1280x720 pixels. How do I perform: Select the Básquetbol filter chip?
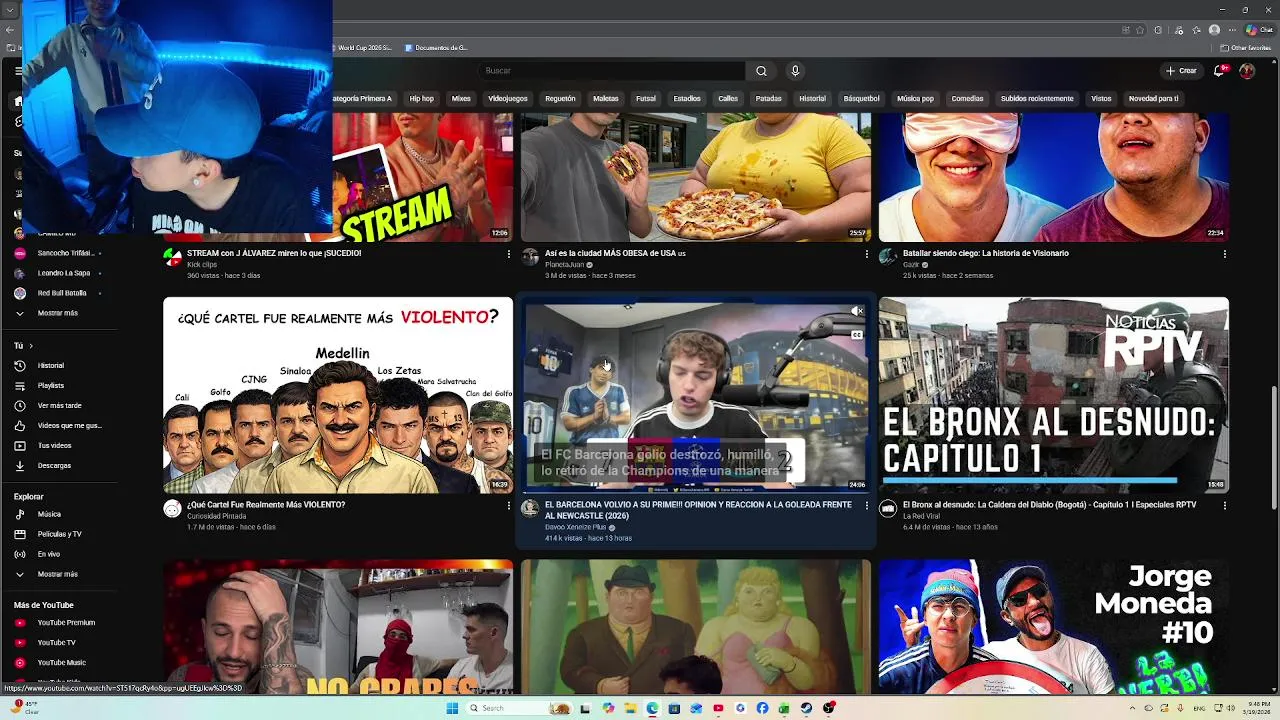tap(861, 99)
